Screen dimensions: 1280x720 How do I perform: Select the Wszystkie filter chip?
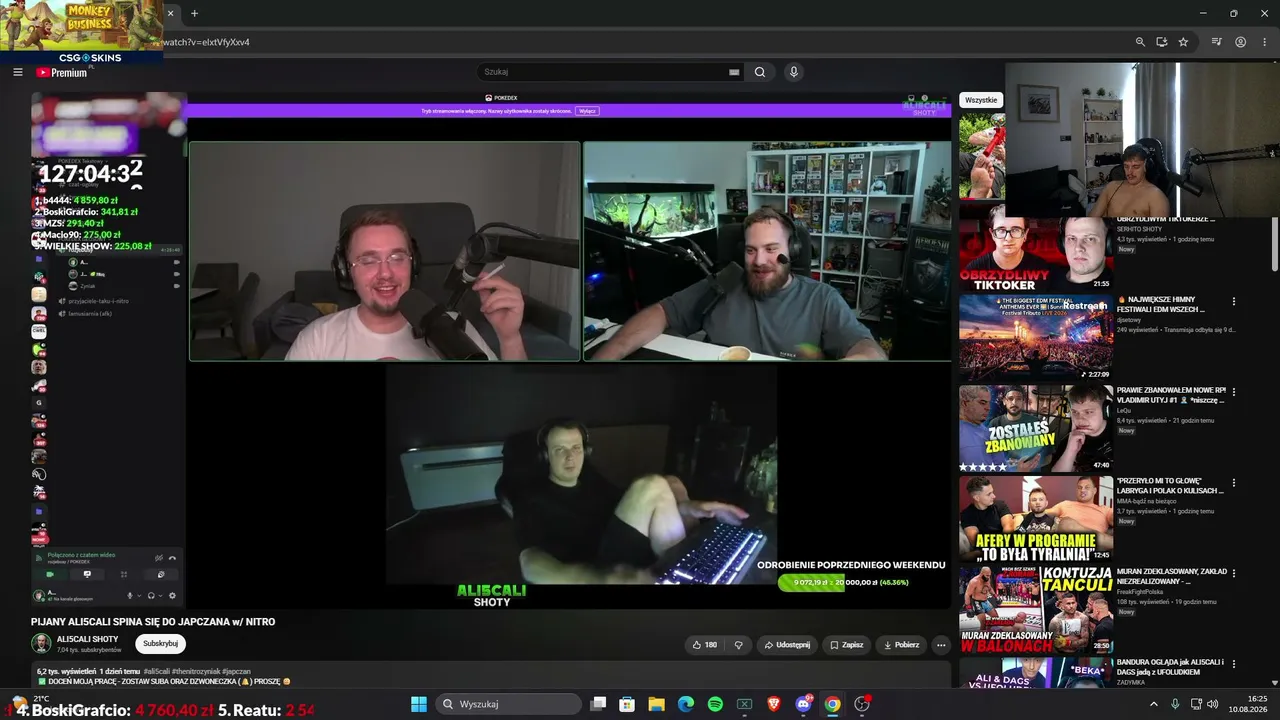[x=981, y=100]
